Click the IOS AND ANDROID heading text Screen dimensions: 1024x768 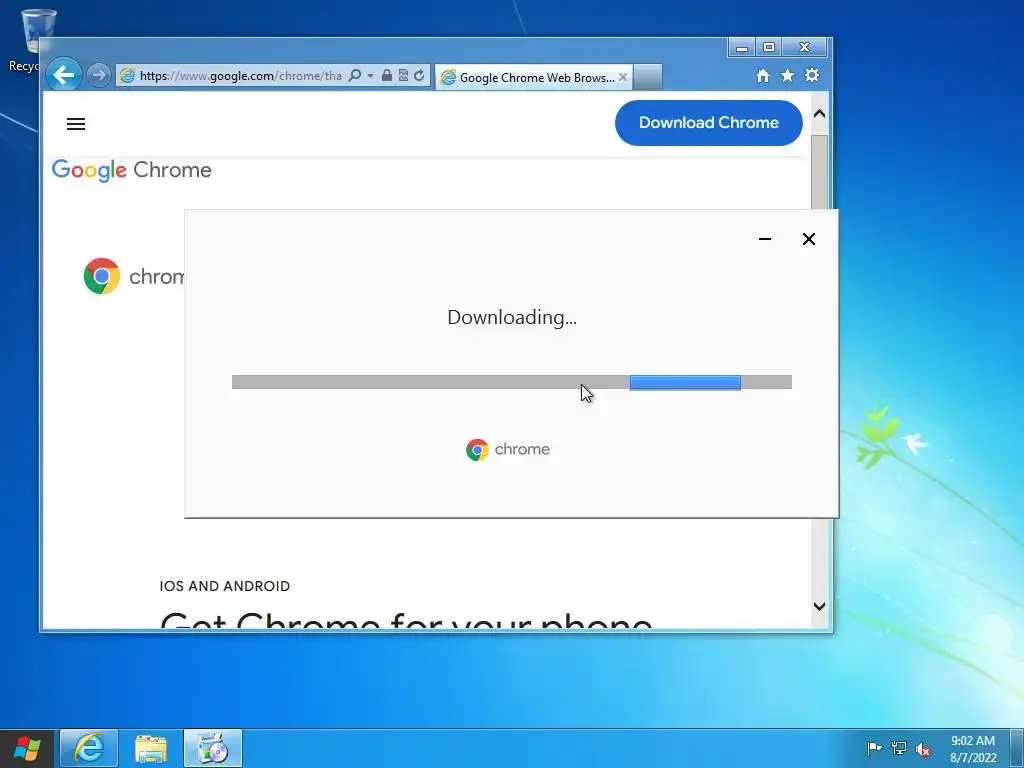point(225,586)
